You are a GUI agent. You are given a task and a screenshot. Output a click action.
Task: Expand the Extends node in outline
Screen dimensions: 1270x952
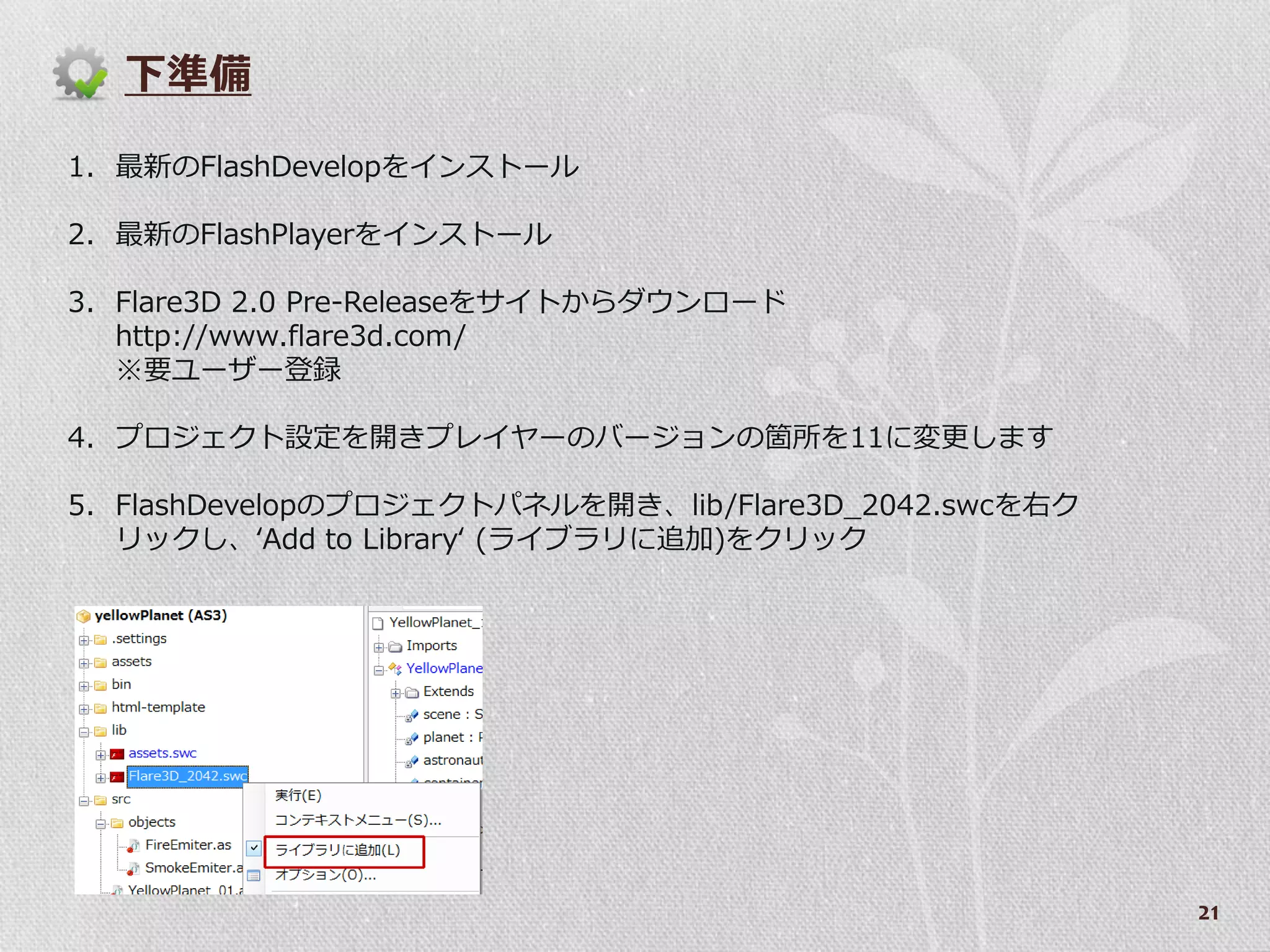(395, 694)
